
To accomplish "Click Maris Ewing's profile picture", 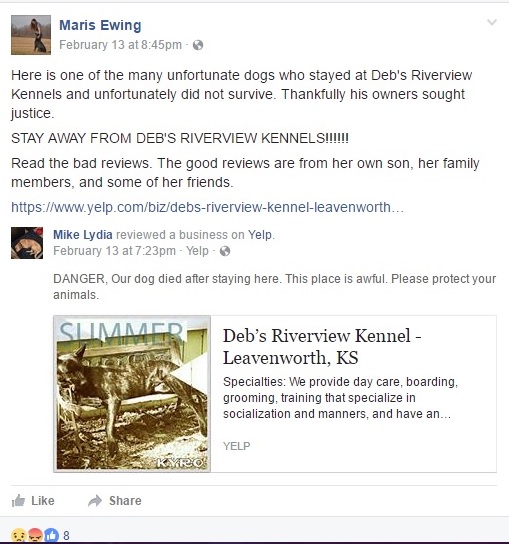I will click(31, 35).
